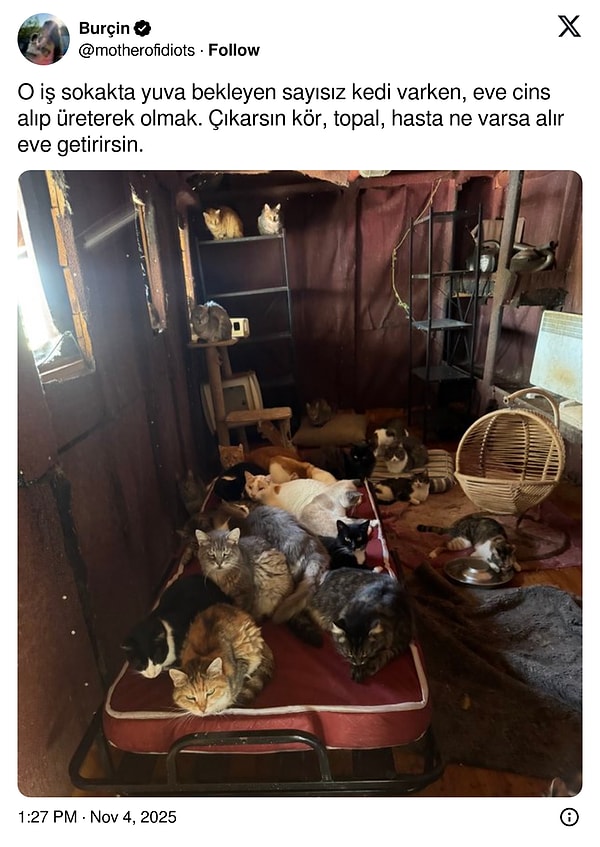This screenshot has height=847, width=600.
Task: Click the wicker egg chair in the photo
Action: pyautogui.click(x=510, y=455)
